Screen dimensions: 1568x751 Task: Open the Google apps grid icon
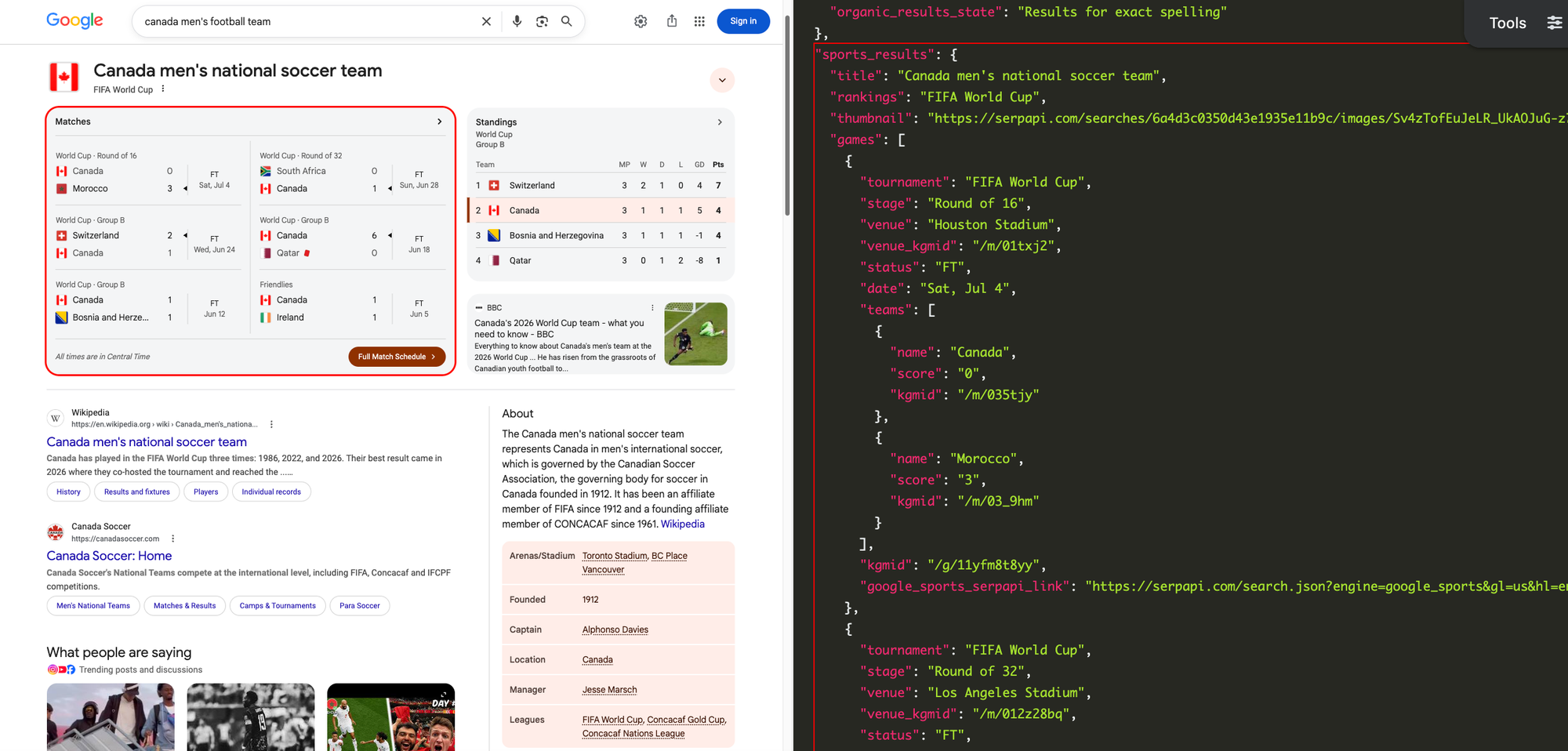pos(699,21)
